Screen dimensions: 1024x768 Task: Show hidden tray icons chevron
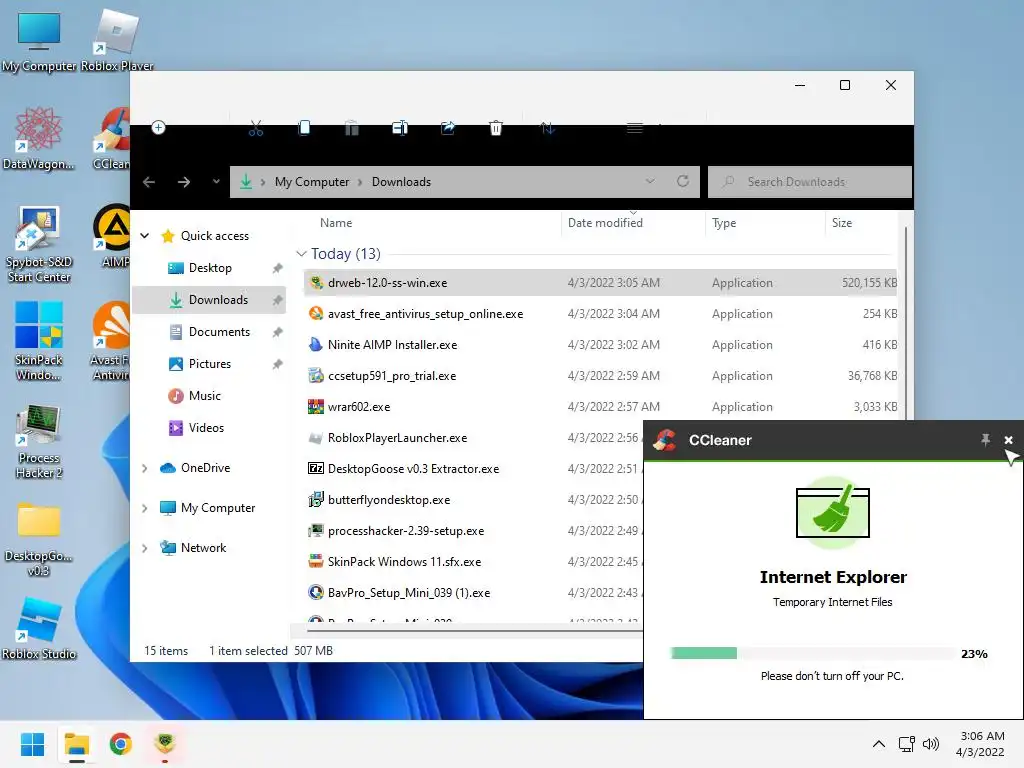(x=879, y=744)
